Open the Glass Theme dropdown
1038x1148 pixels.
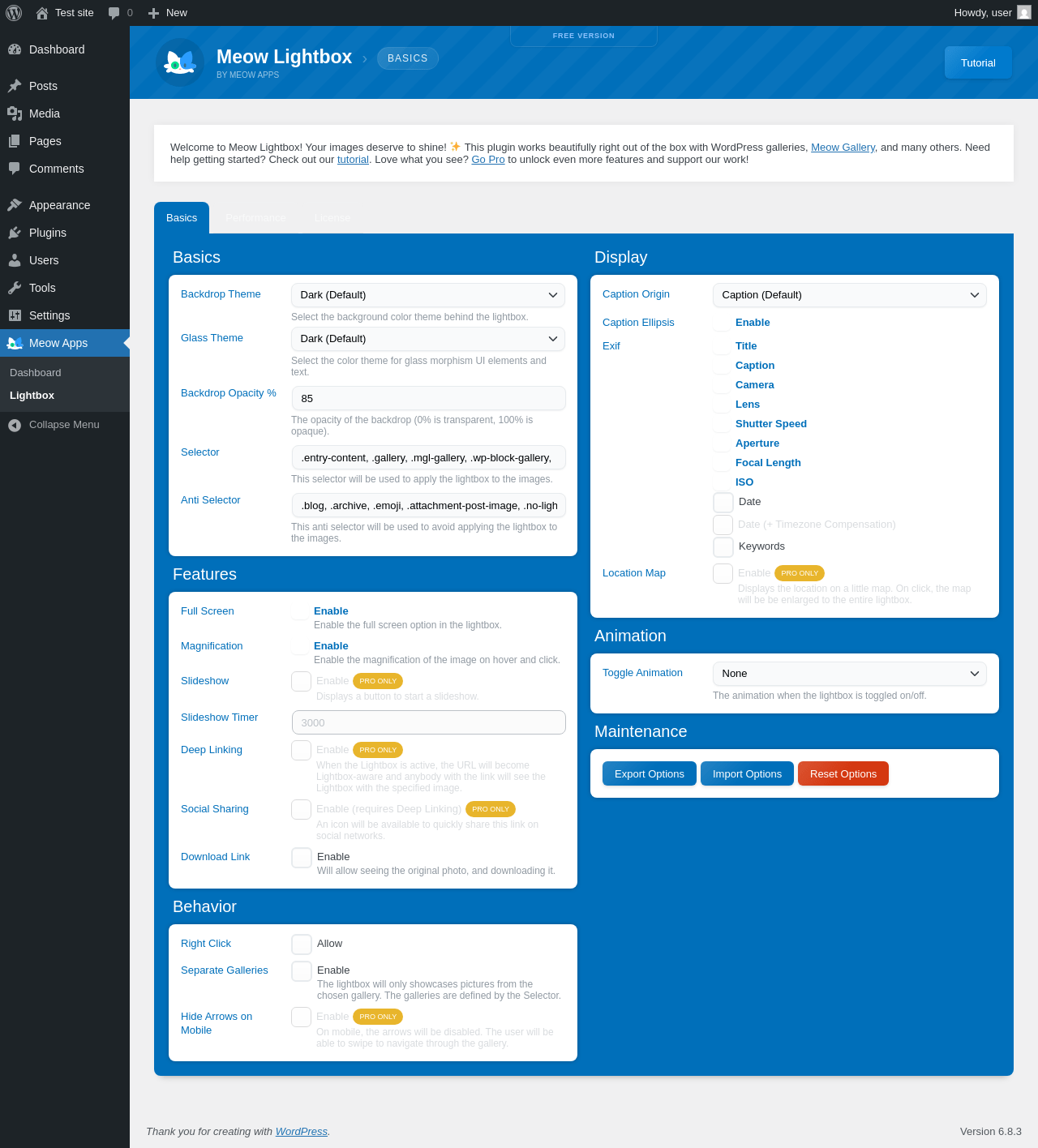coord(428,339)
